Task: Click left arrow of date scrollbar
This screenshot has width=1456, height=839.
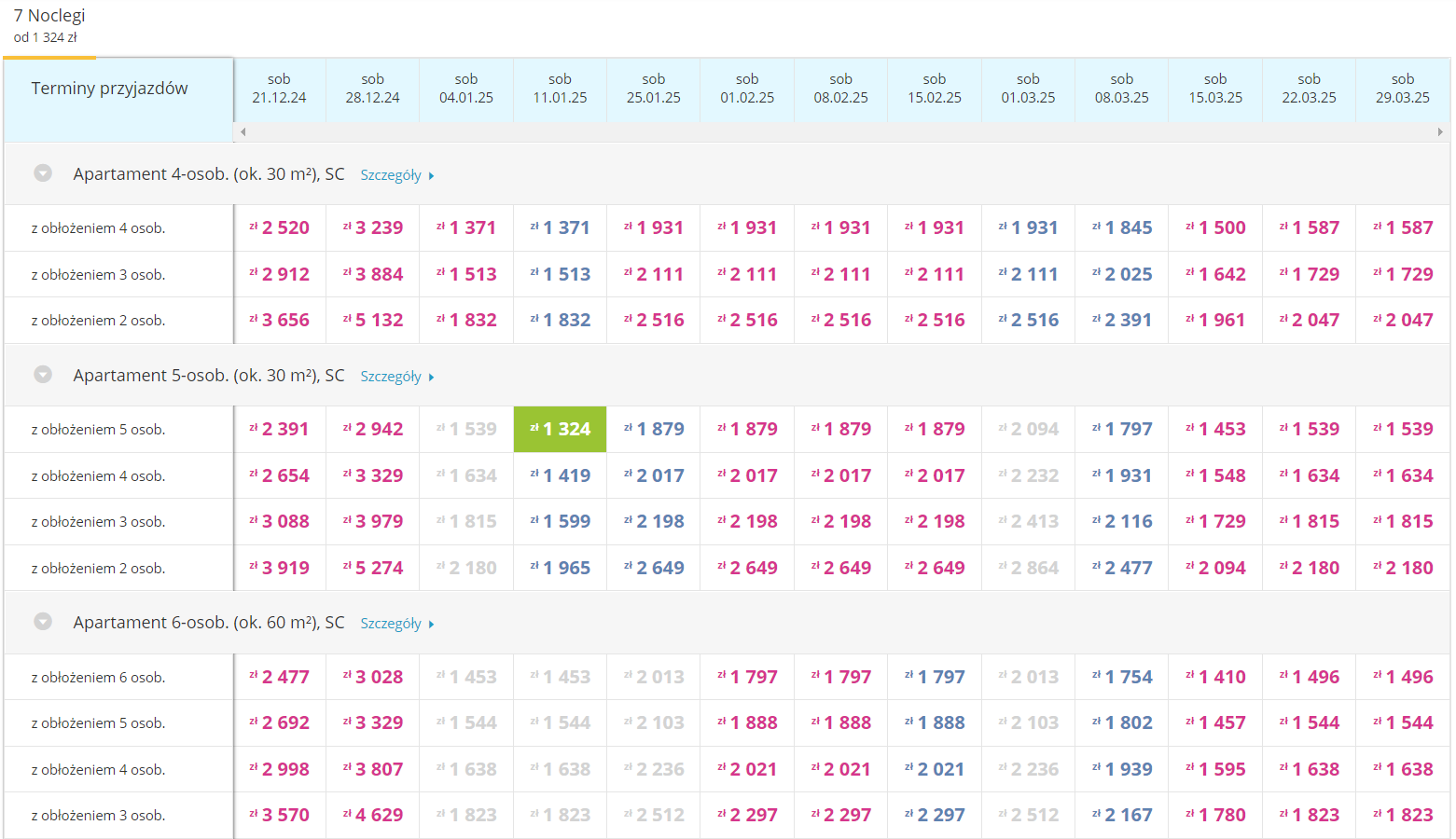Action: [x=243, y=131]
